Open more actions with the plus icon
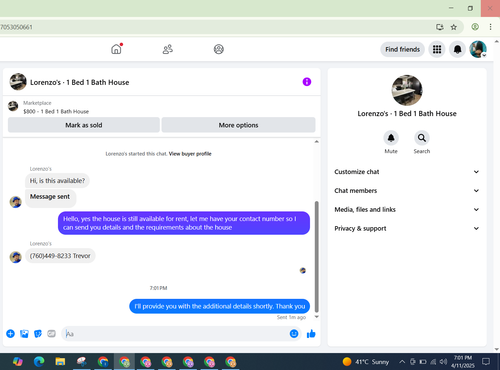 click(x=10, y=334)
